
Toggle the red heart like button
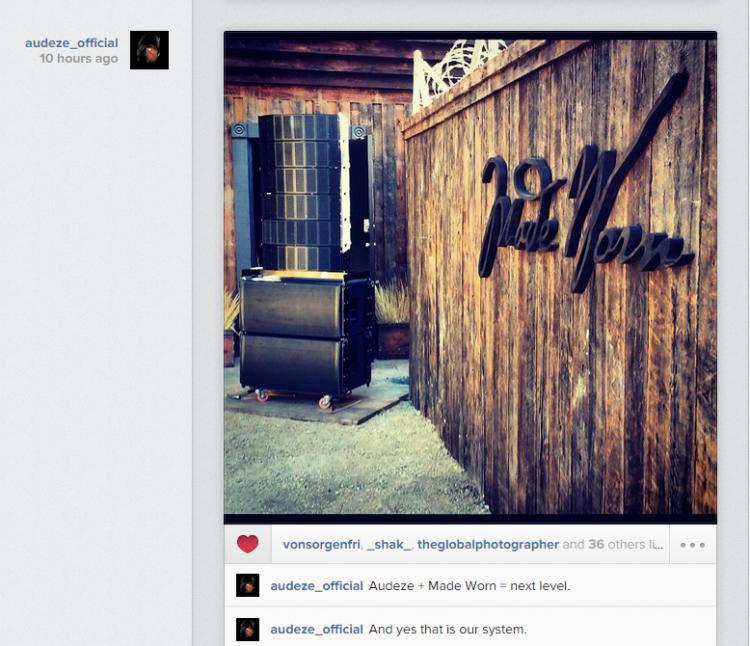(247, 544)
